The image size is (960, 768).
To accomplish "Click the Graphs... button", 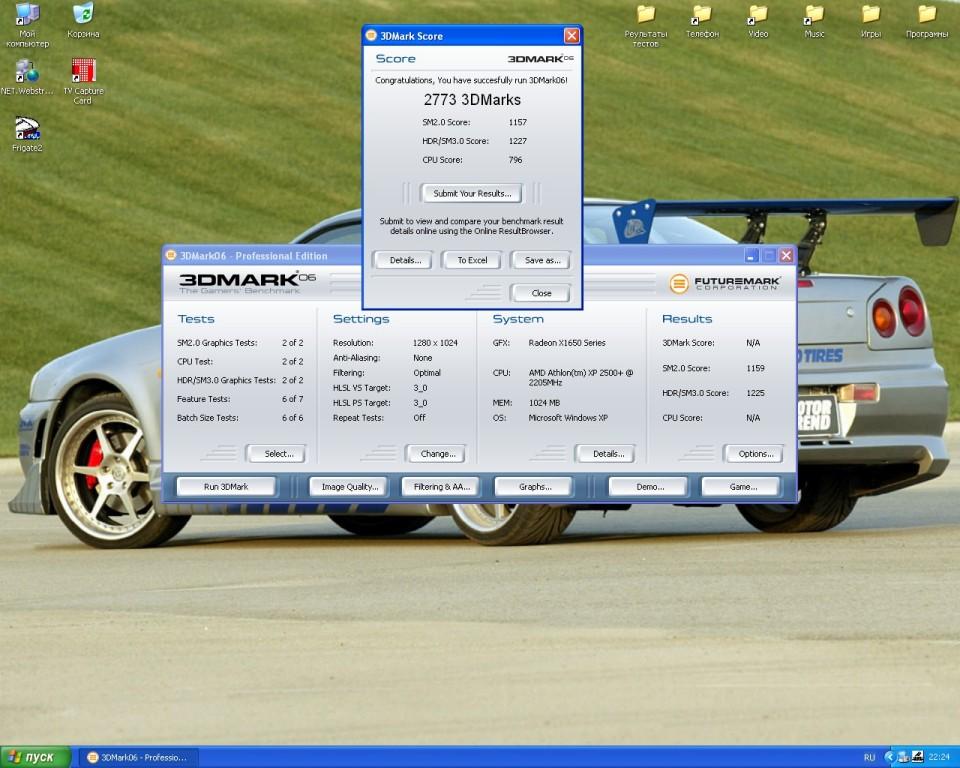I will (x=534, y=487).
